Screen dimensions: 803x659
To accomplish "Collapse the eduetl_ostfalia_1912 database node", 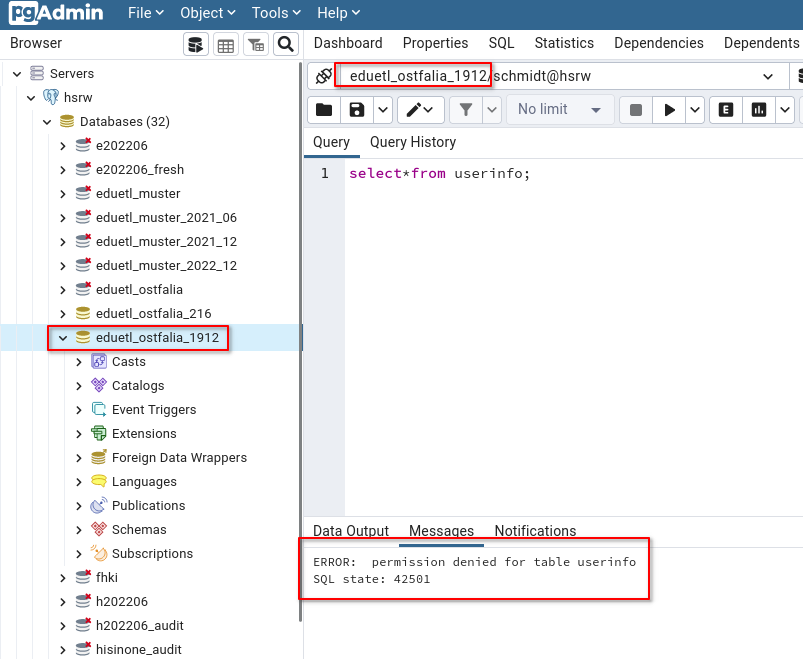I will coord(63,338).
